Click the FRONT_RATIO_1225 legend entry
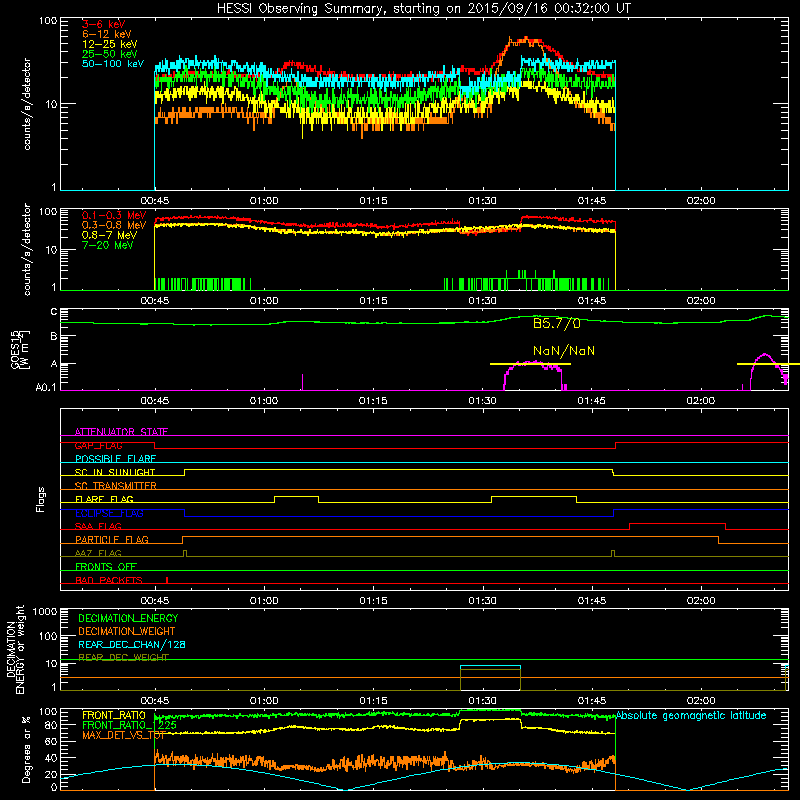The image size is (800, 800). coord(129,725)
